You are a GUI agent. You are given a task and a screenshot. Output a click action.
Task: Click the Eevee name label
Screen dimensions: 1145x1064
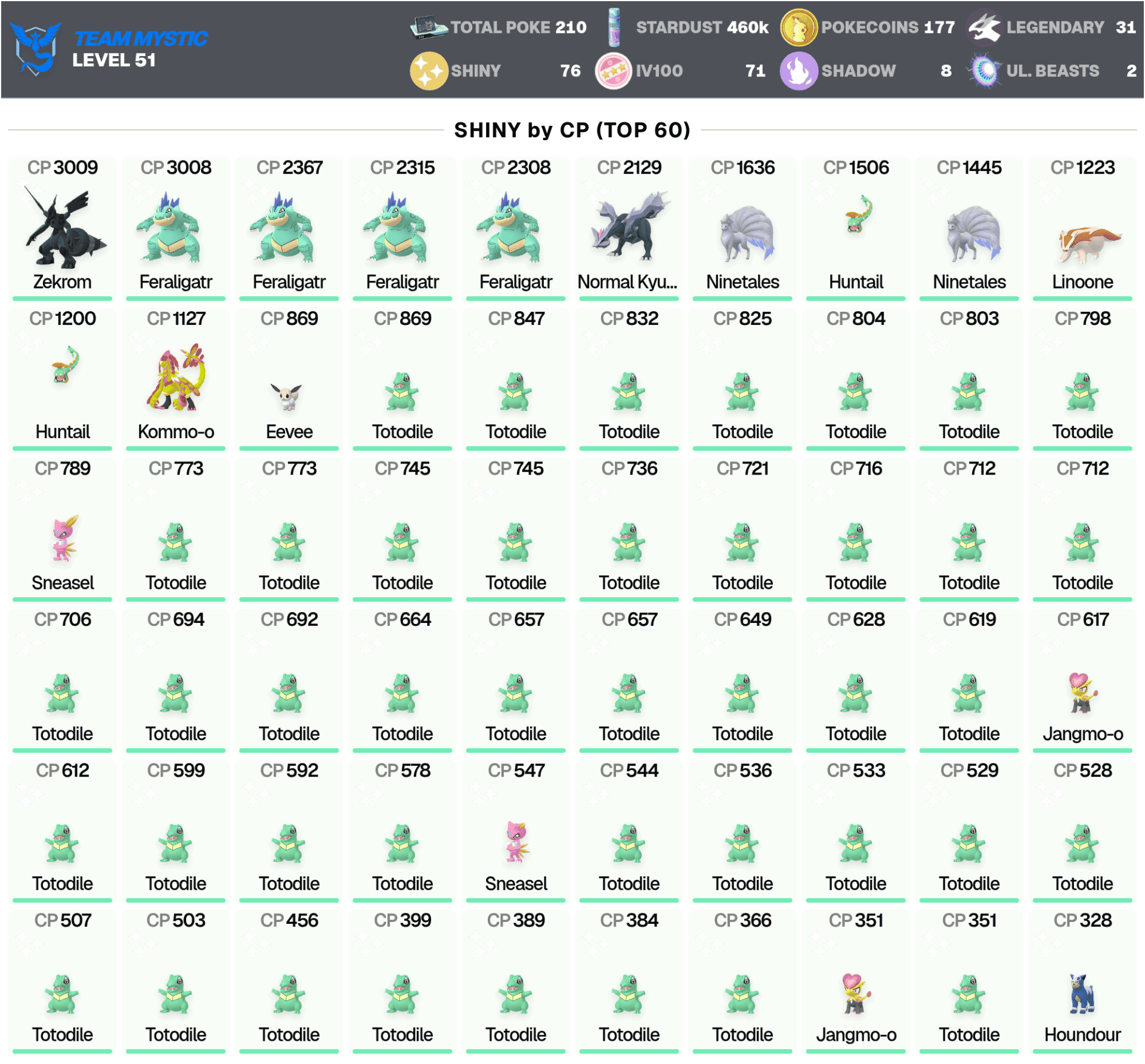[x=289, y=432]
